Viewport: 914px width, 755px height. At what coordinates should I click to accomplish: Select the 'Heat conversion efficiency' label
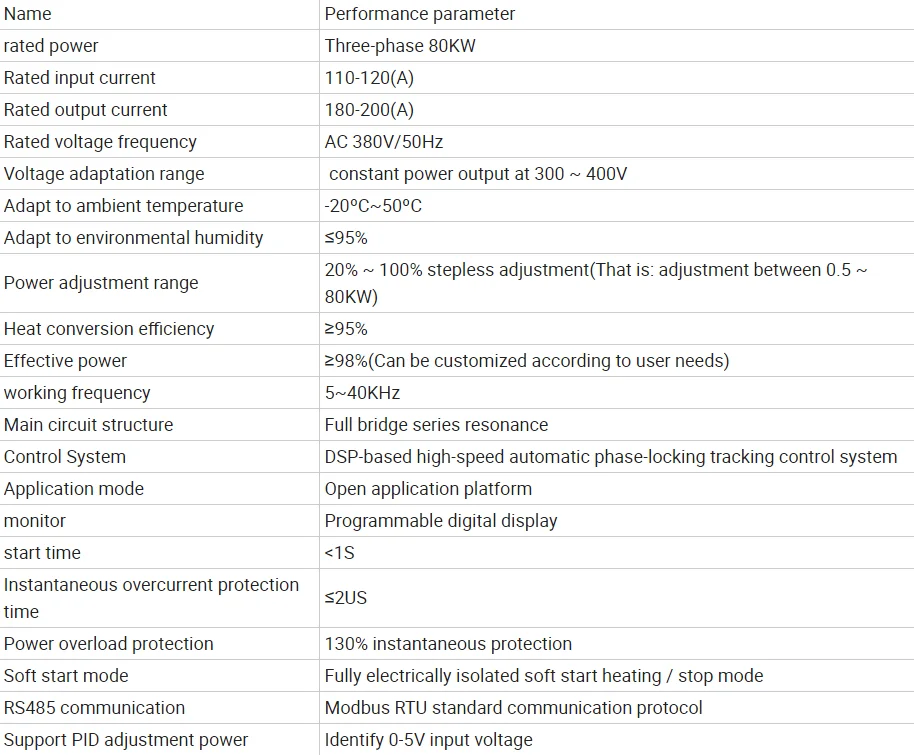tap(109, 329)
